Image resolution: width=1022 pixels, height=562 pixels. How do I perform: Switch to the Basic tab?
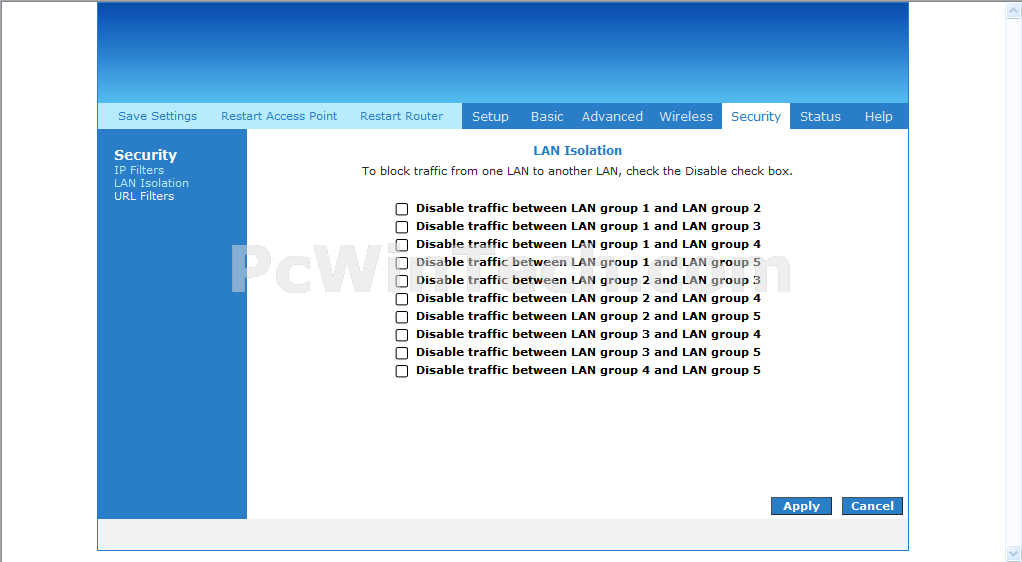[x=547, y=116]
